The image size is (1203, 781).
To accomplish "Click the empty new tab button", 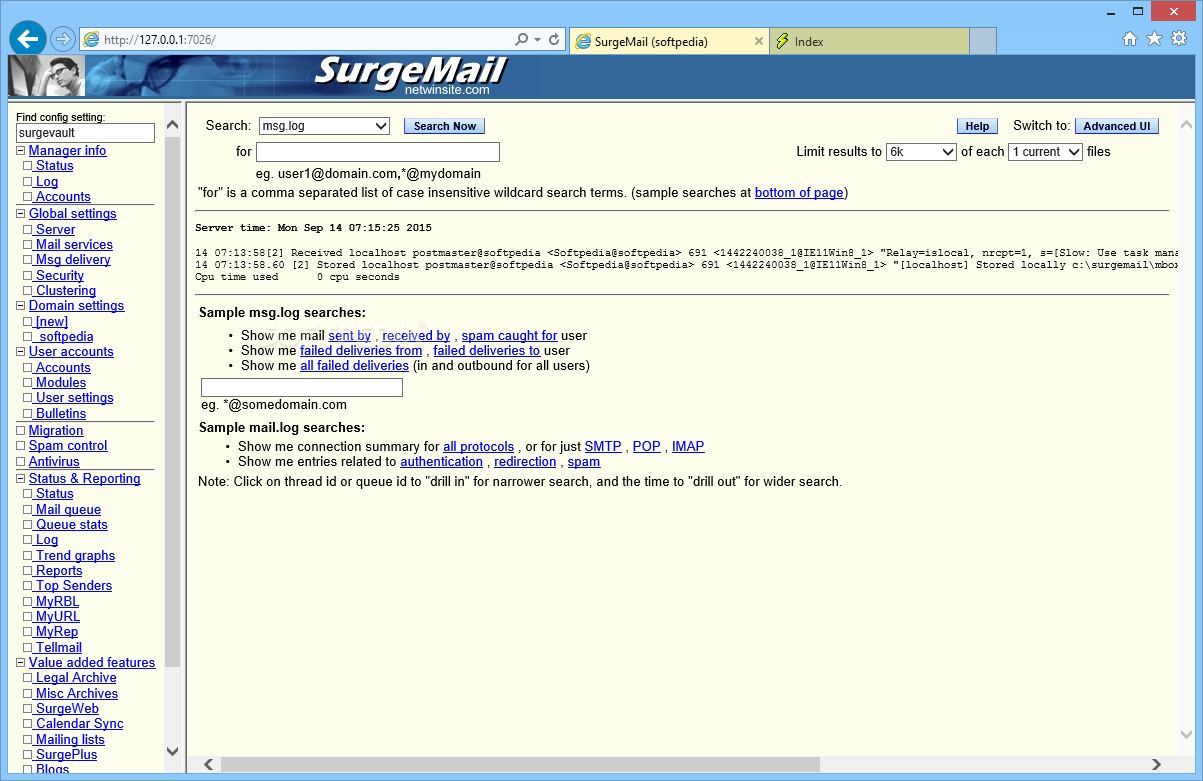I will point(983,41).
